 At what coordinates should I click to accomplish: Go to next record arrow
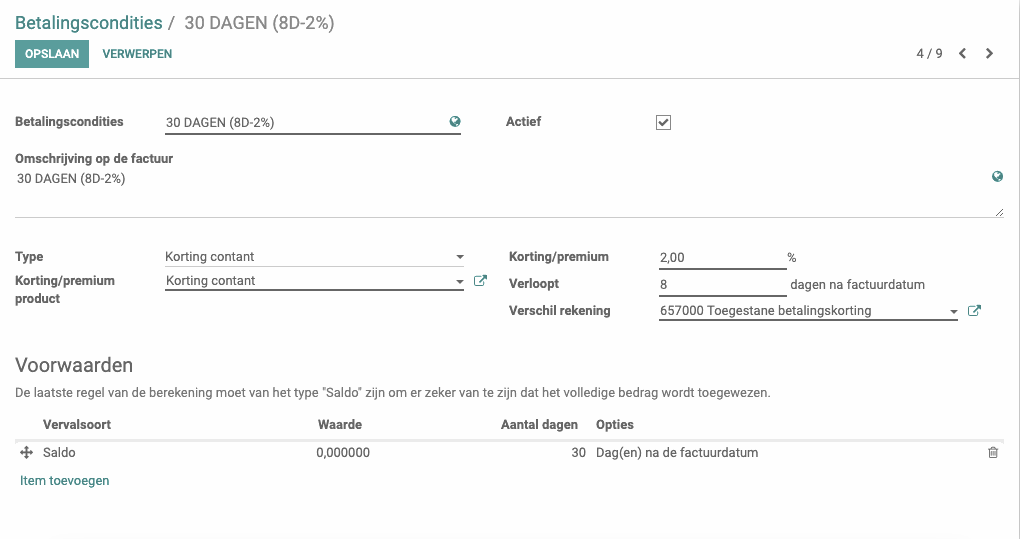[x=989, y=53]
